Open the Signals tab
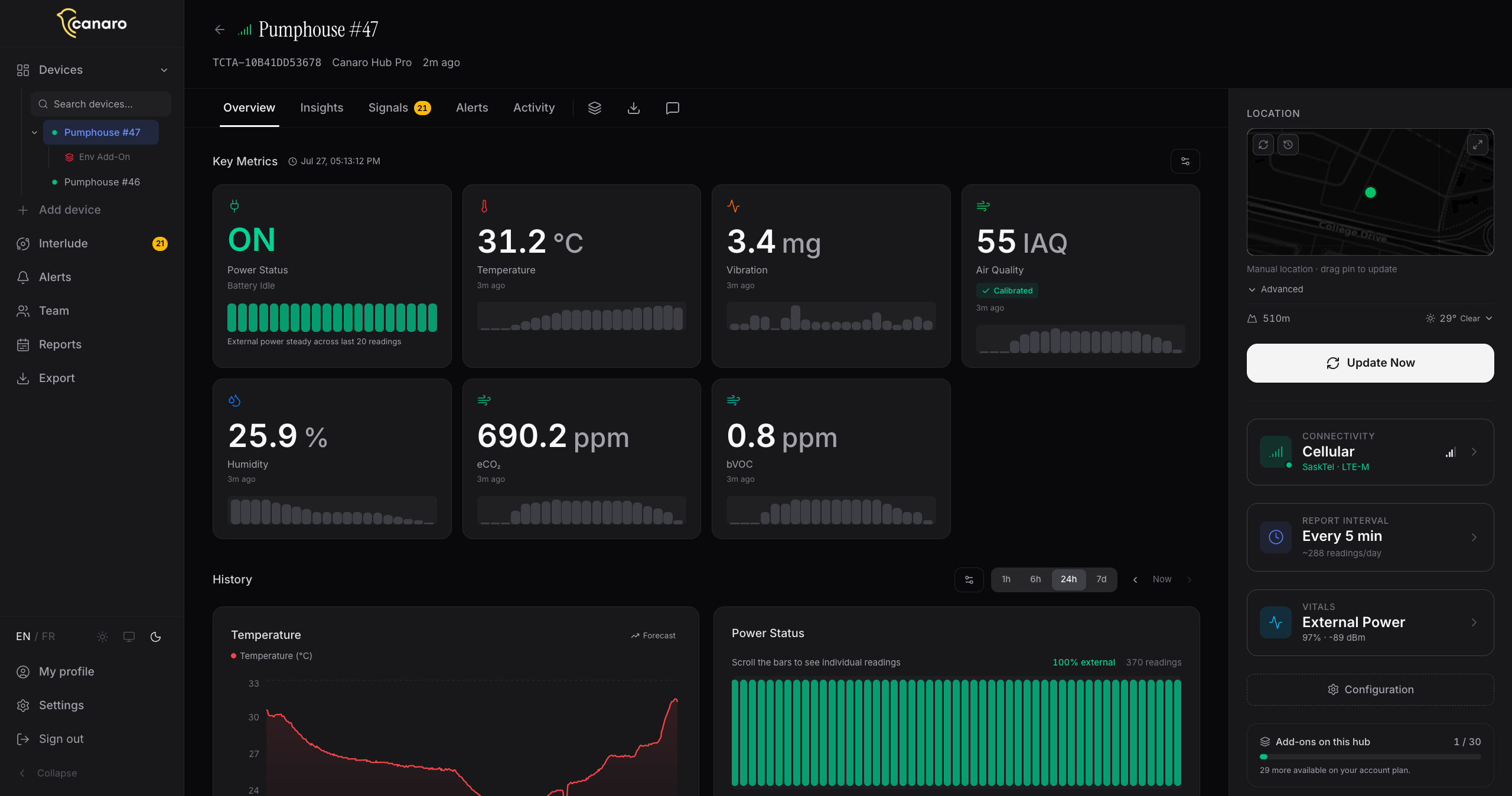The height and width of the screenshot is (796, 1512). (x=399, y=108)
